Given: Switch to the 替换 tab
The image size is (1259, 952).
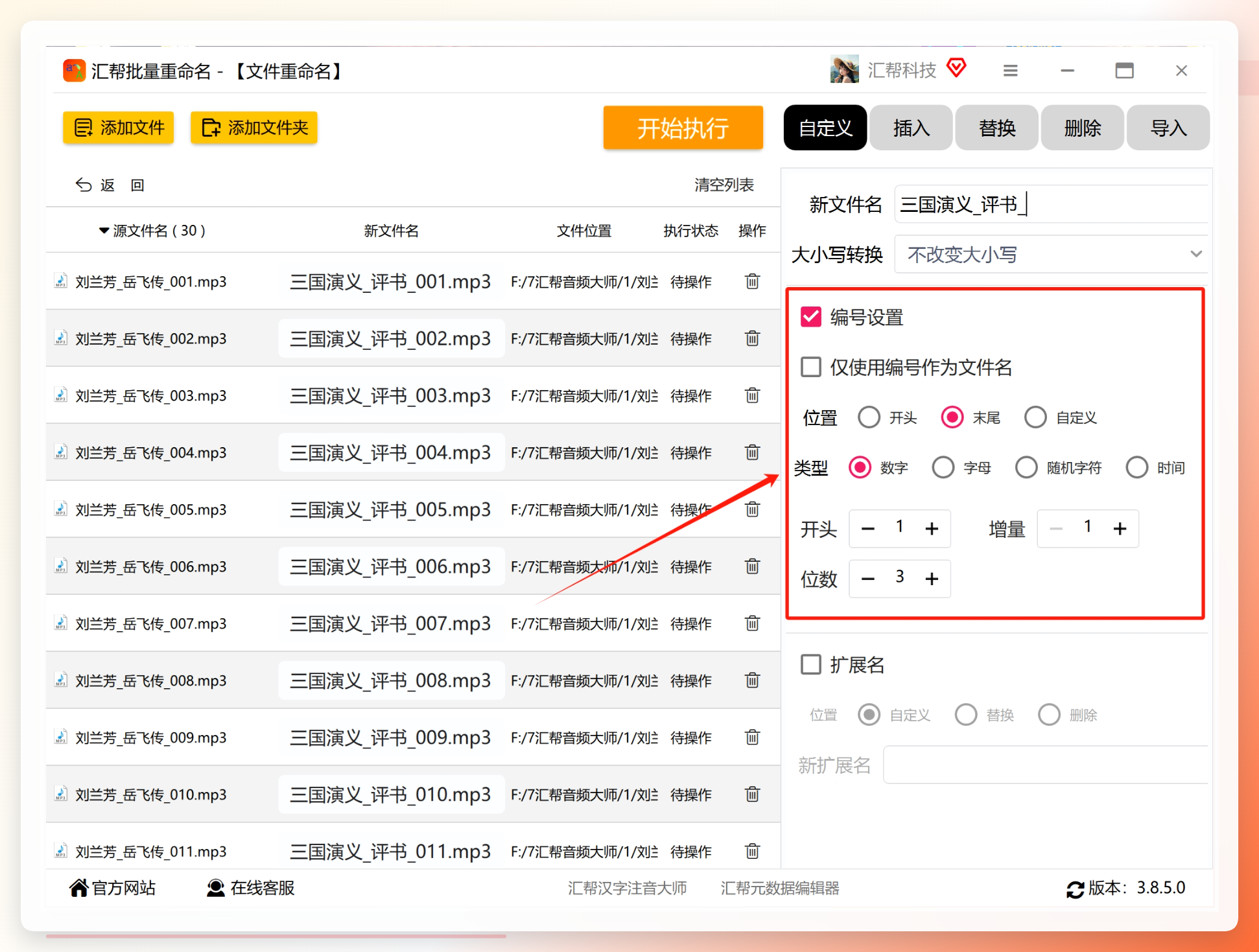Looking at the screenshot, I should click(996, 128).
